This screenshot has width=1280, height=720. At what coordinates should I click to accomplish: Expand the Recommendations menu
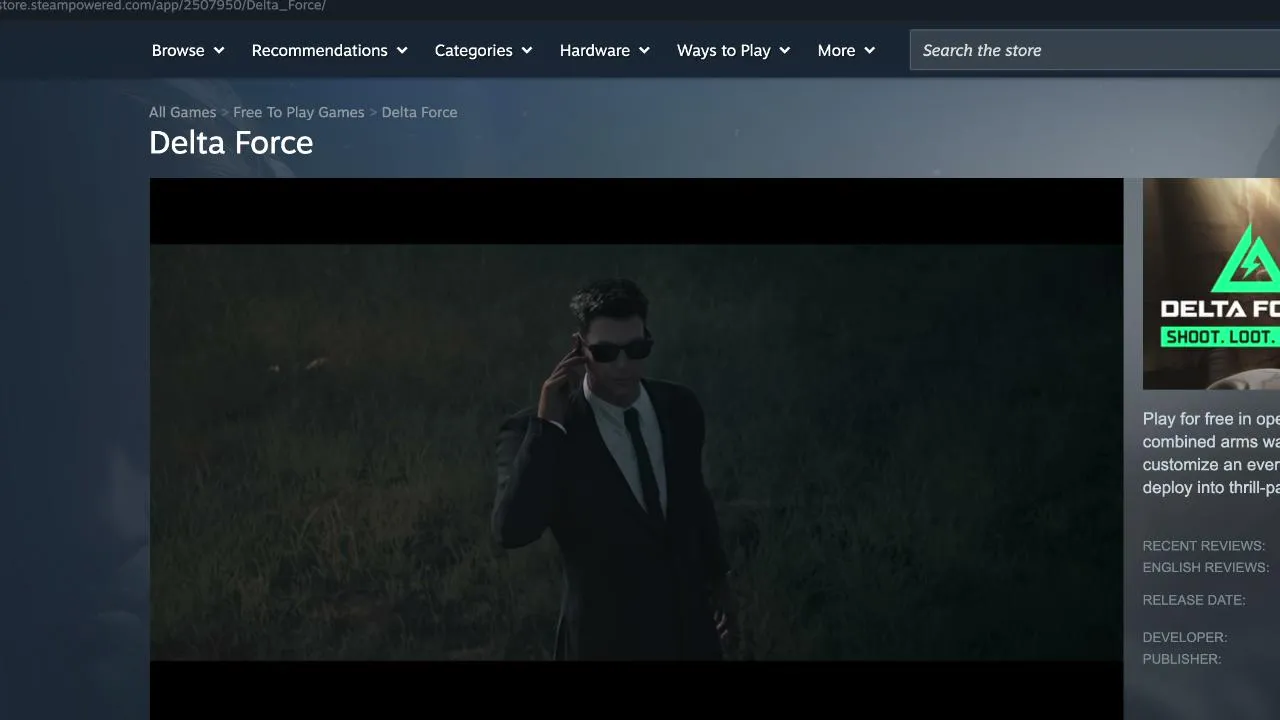(330, 50)
